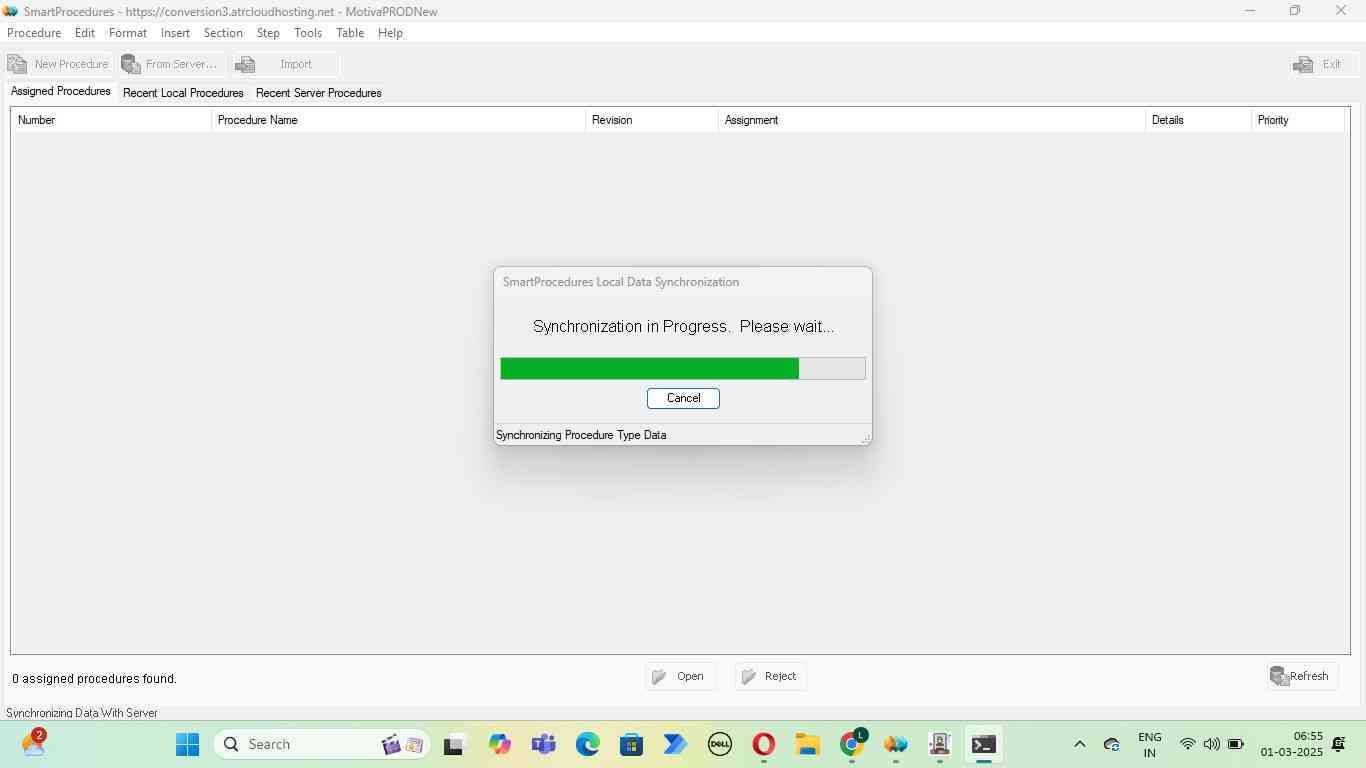This screenshot has width=1366, height=768.
Task: Open Wi-Fi network settings tray icon
Action: coord(1187,744)
